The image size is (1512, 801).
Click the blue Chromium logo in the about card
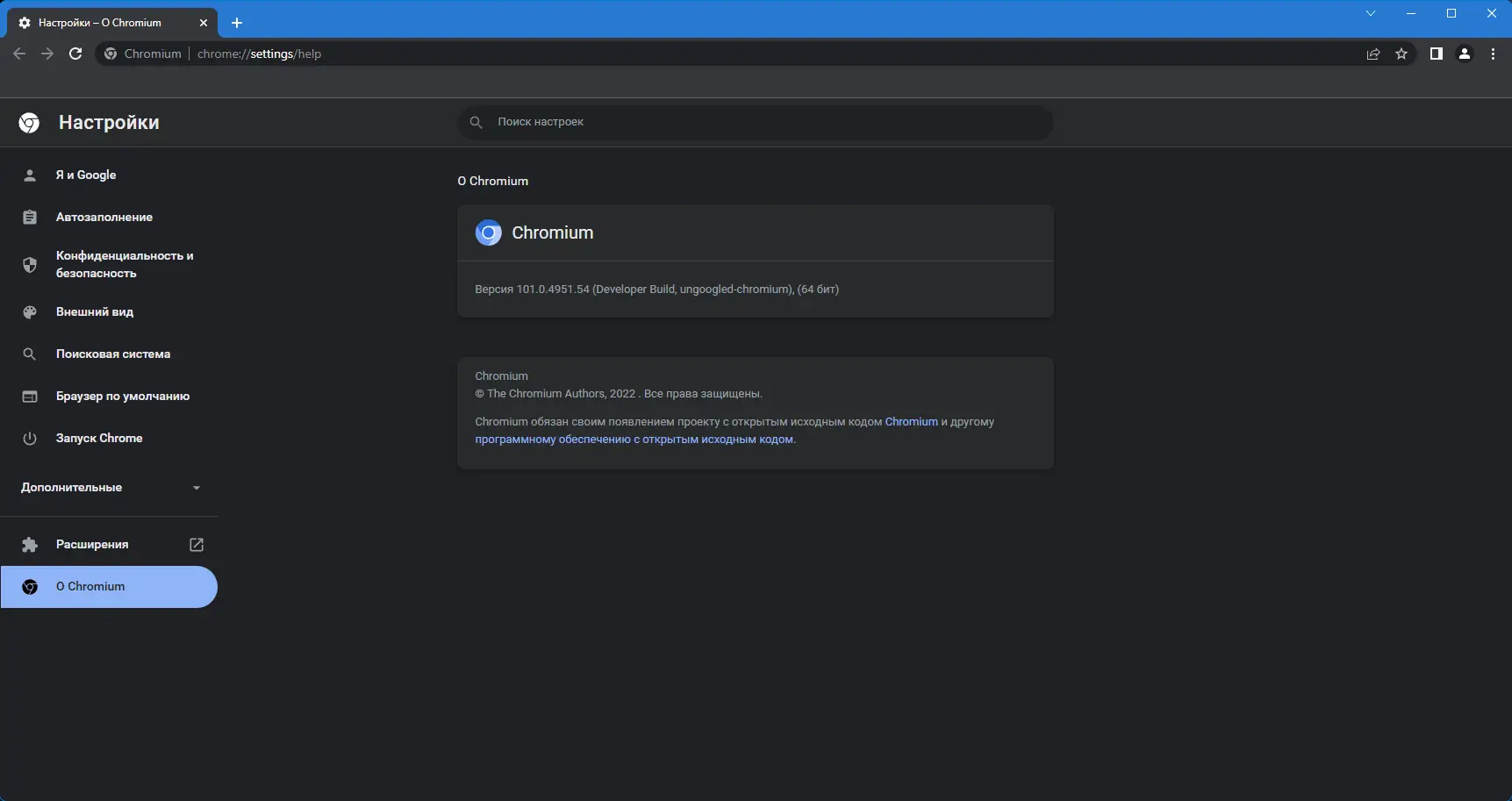pyautogui.click(x=489, y=232)
